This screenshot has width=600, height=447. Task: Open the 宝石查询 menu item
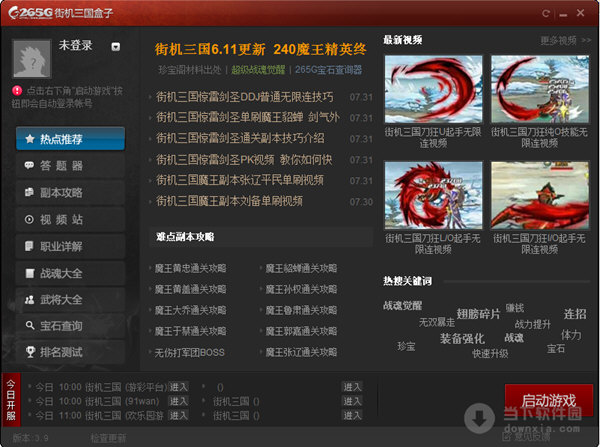[x=70, y=326]
